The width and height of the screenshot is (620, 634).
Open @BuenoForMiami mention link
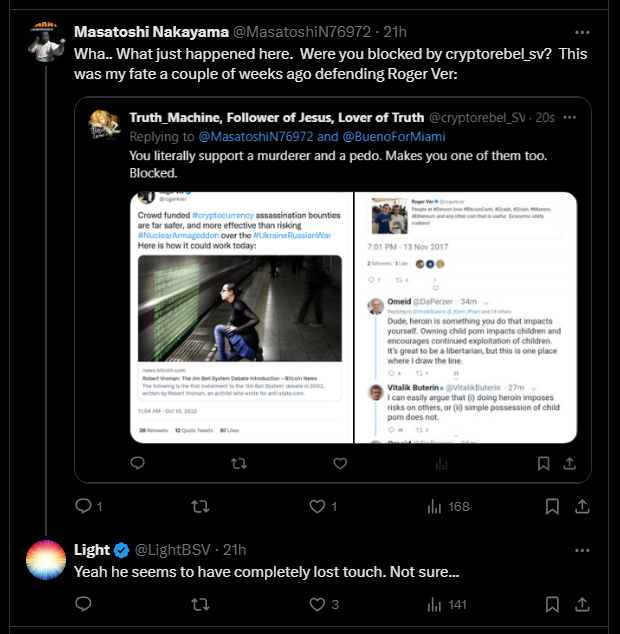pos(394,137)
